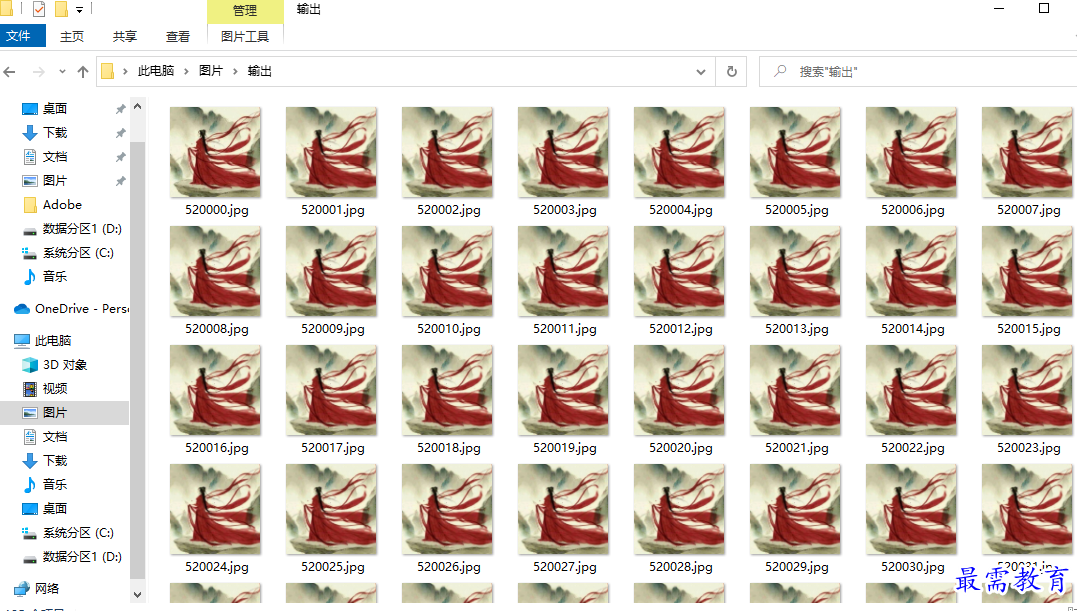Screen dimensions: 1077x611
Task: Go back using the back arrow
Action: coord(10,71)
